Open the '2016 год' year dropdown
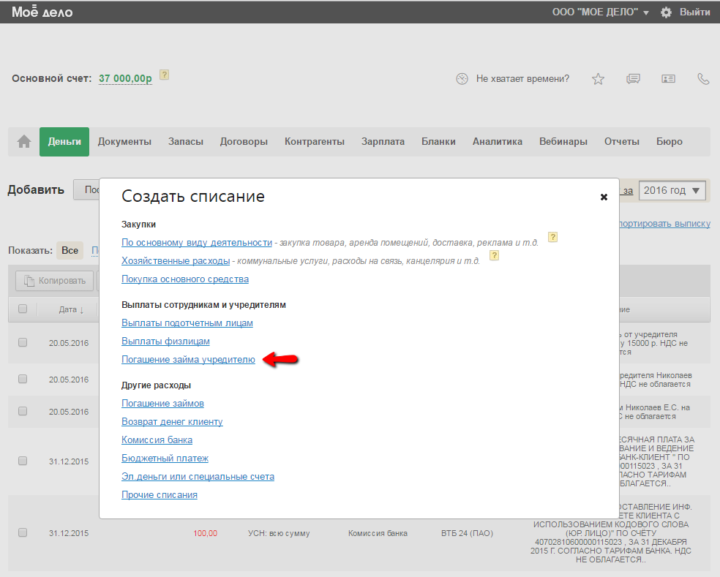This screenshot has width=720, height=577. pyautogui.click(x=672, y=190)
